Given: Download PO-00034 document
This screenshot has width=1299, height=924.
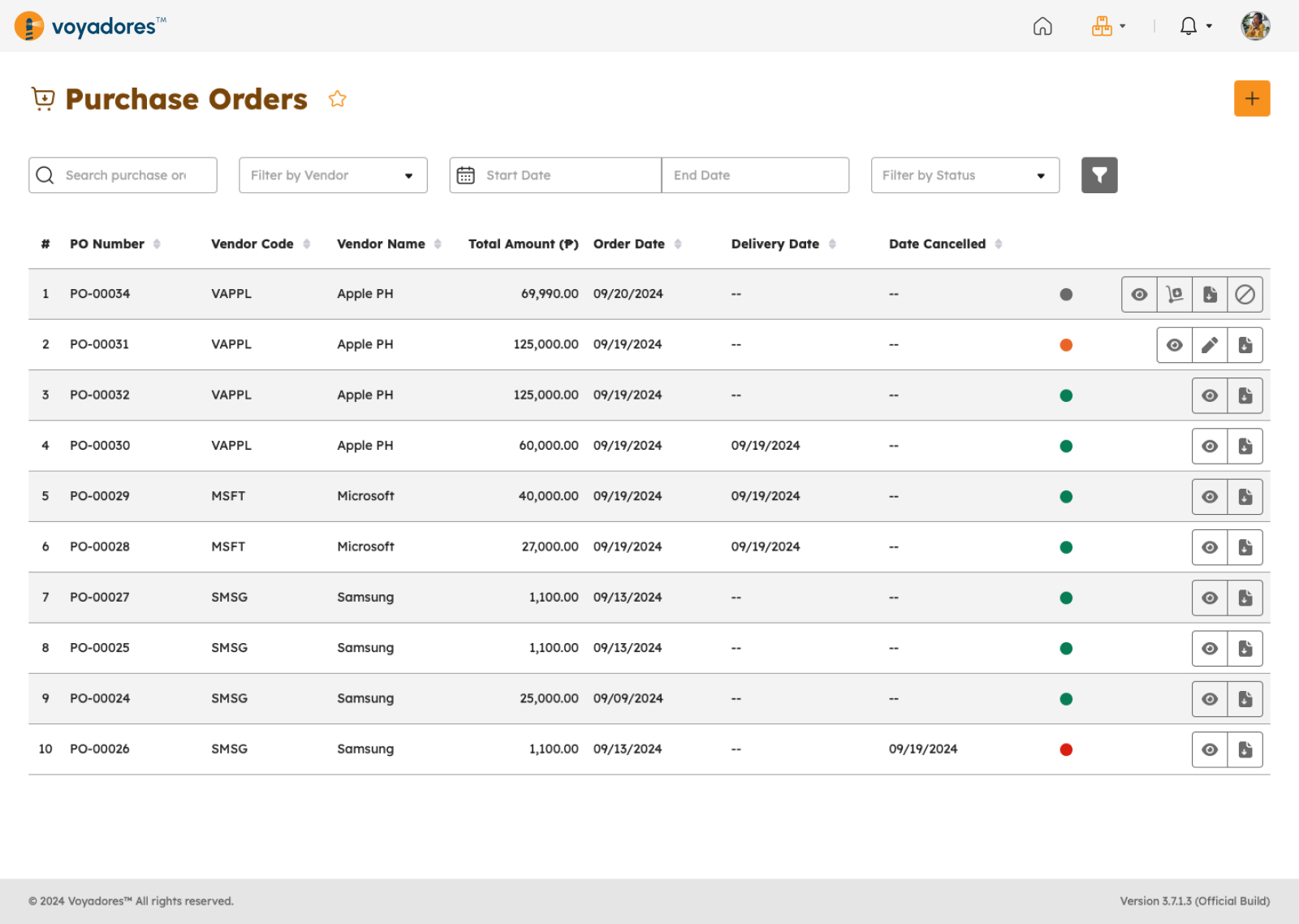Looking at the screenshot, I should (1210, 295).
